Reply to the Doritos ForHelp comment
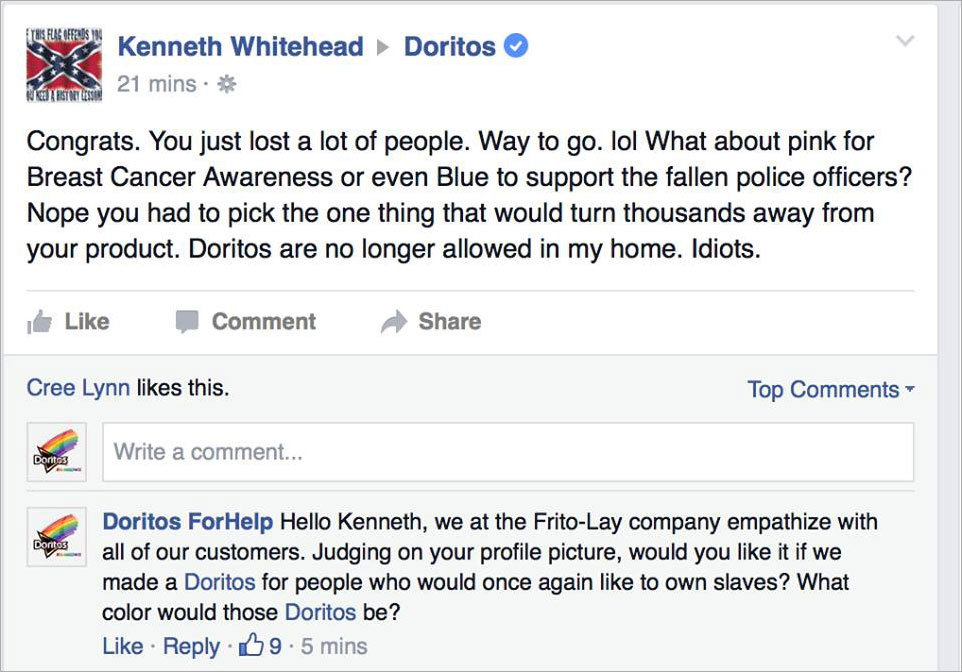This screenshot has height=672, width=962. coord(190,646)
